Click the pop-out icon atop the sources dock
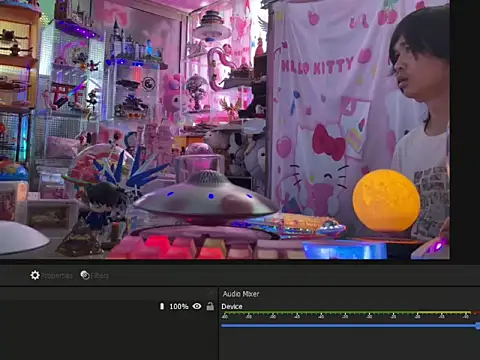480x360 pixels. pos(210,293)
